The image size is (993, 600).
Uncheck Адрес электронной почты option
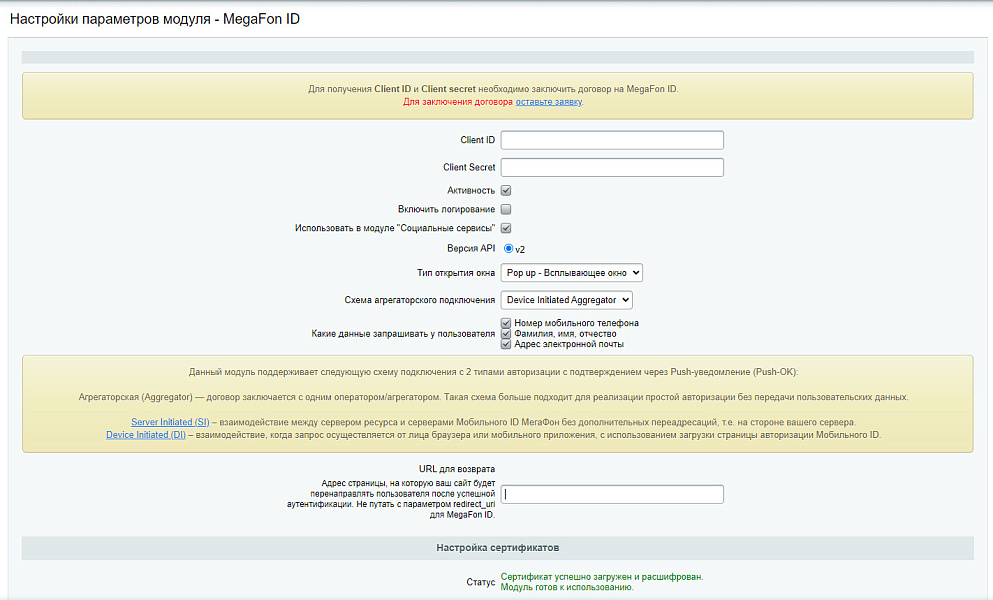(x=506, y=343)
